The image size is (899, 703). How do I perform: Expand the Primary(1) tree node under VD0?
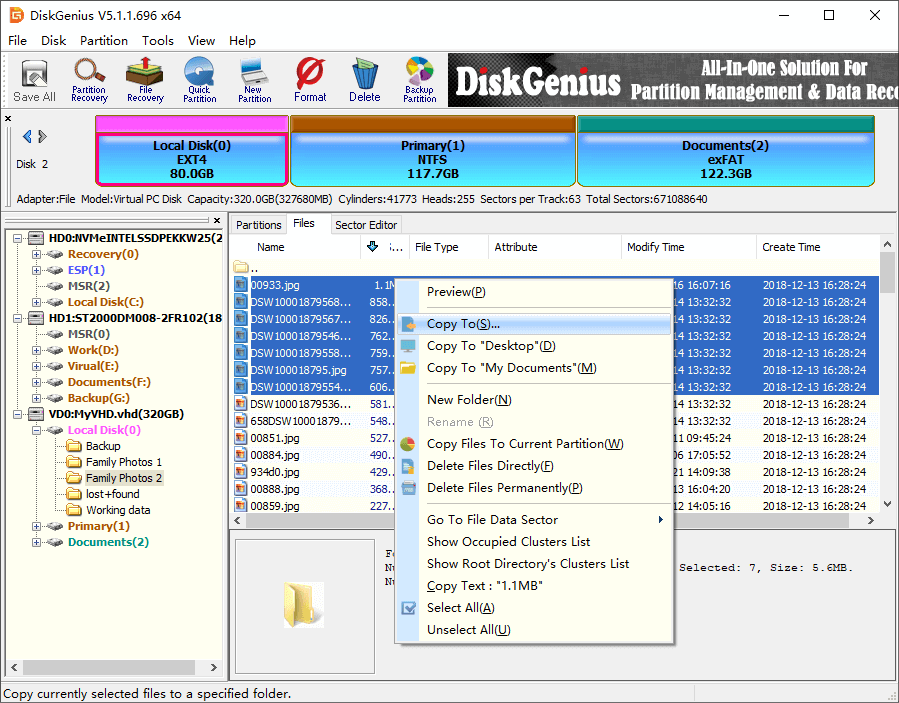click(x=37, y=526)
